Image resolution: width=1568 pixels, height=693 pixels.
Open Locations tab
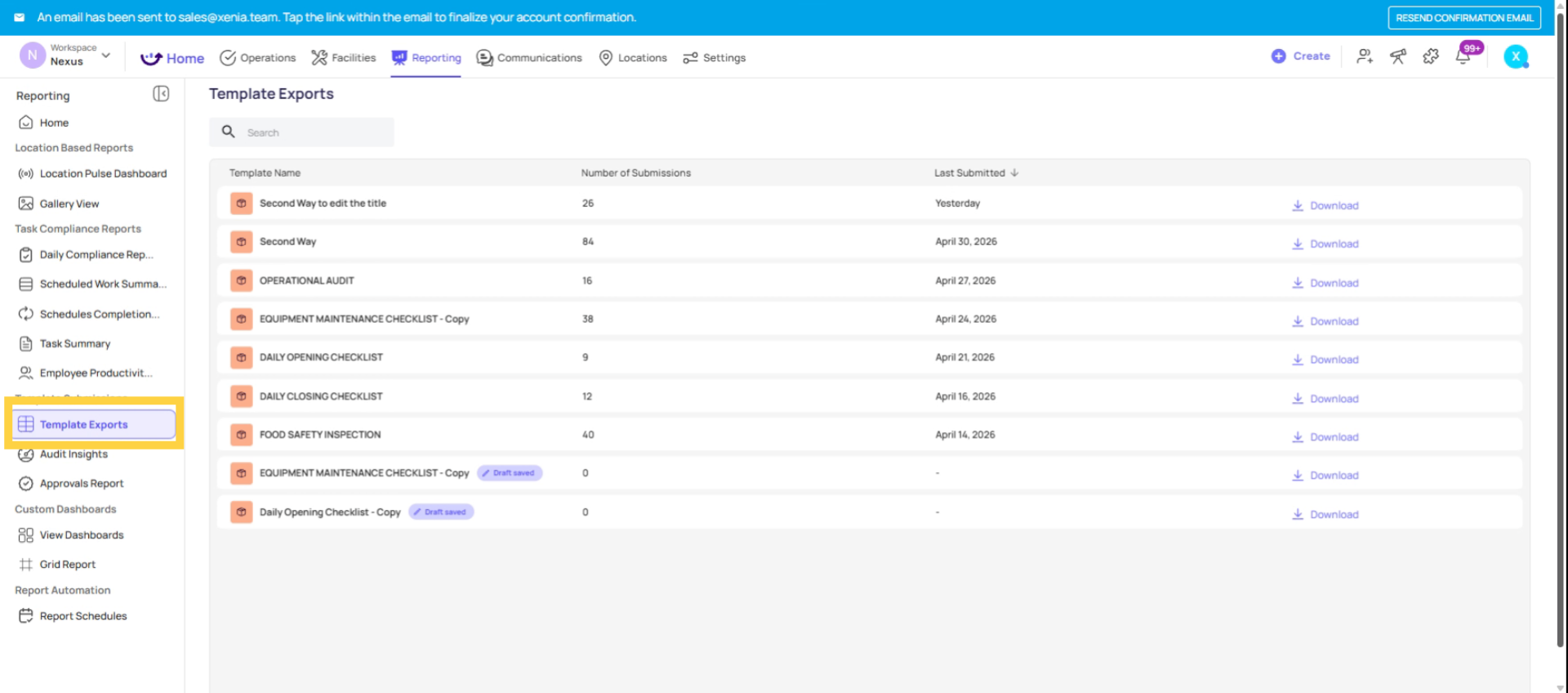click(x=633, y=58)
